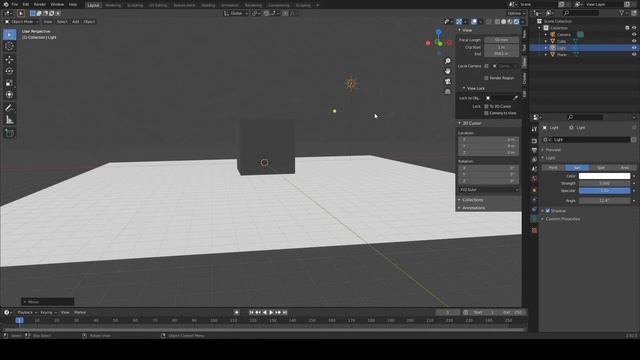The height and width of the screenshot is (360, 640).
Task: Open the Scene properties tab icon
Action: click(x=534, y=169)
